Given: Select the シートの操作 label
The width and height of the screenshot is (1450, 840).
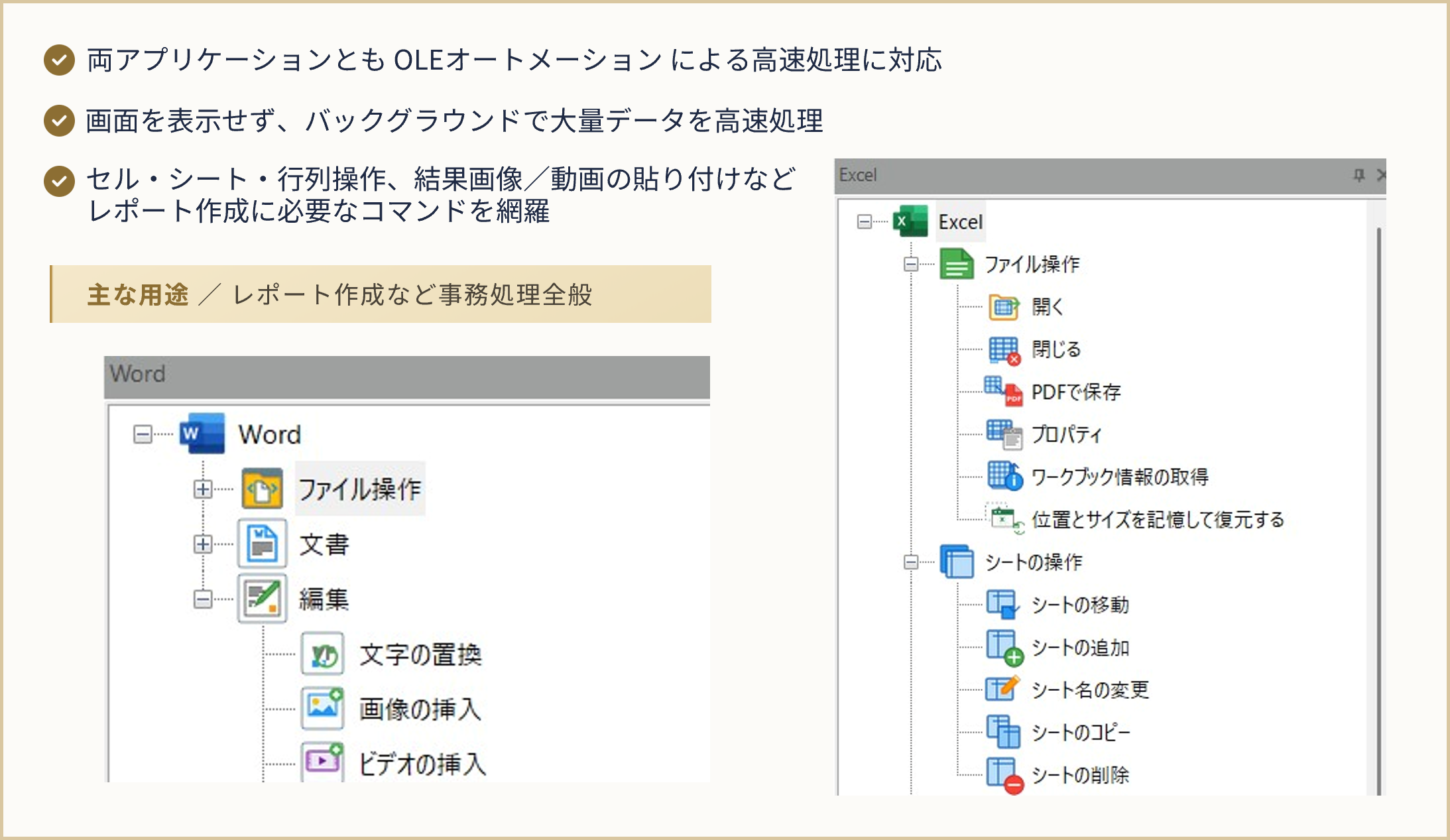Looking at the screenshot, I should pyautogui.click(x=1034, y=562).
